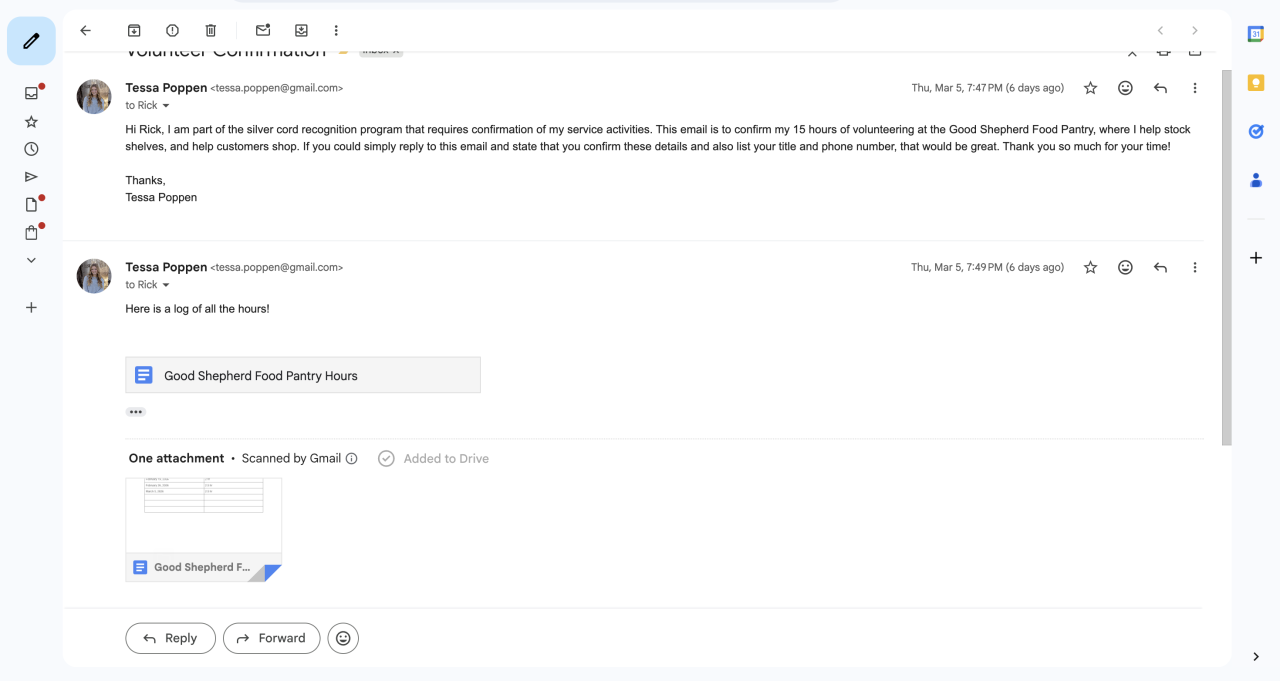The image size is (1280, 681).
Task: Go back to the inbox list
Action: point(86,31)
